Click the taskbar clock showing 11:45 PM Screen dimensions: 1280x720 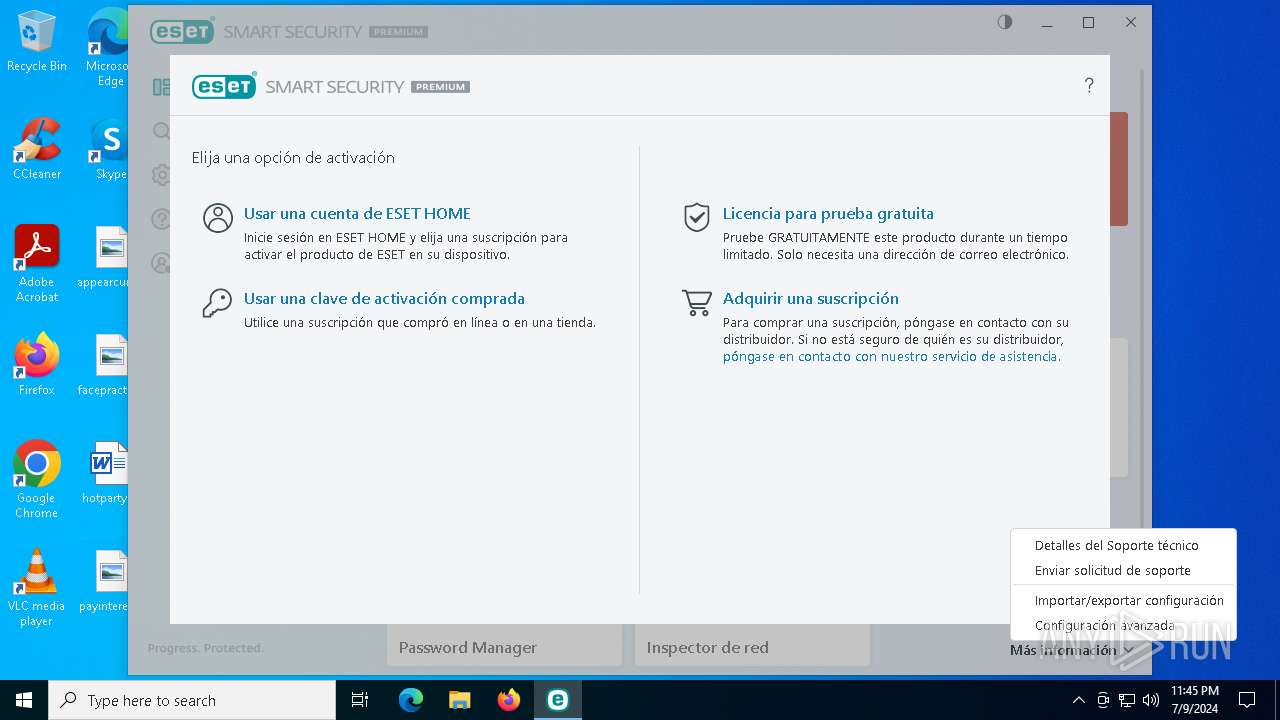(x=1194, y=700)
